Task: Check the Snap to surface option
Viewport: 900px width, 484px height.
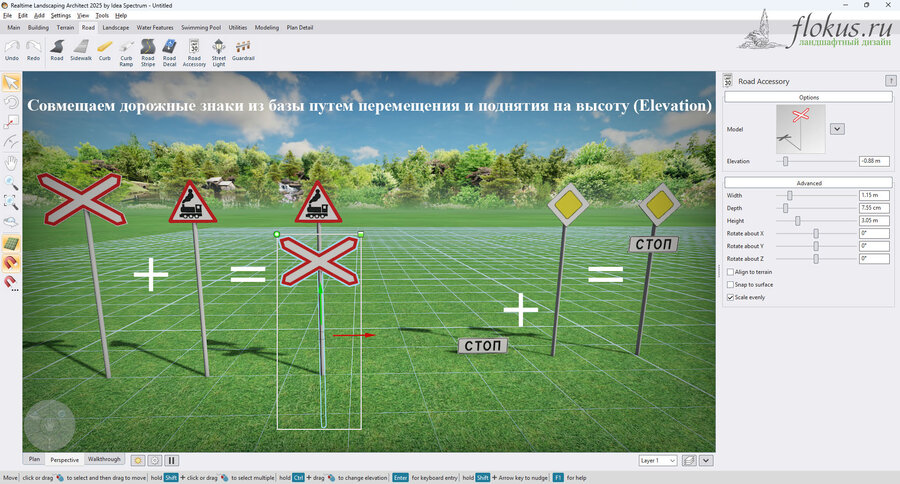Action: (730, 285)
